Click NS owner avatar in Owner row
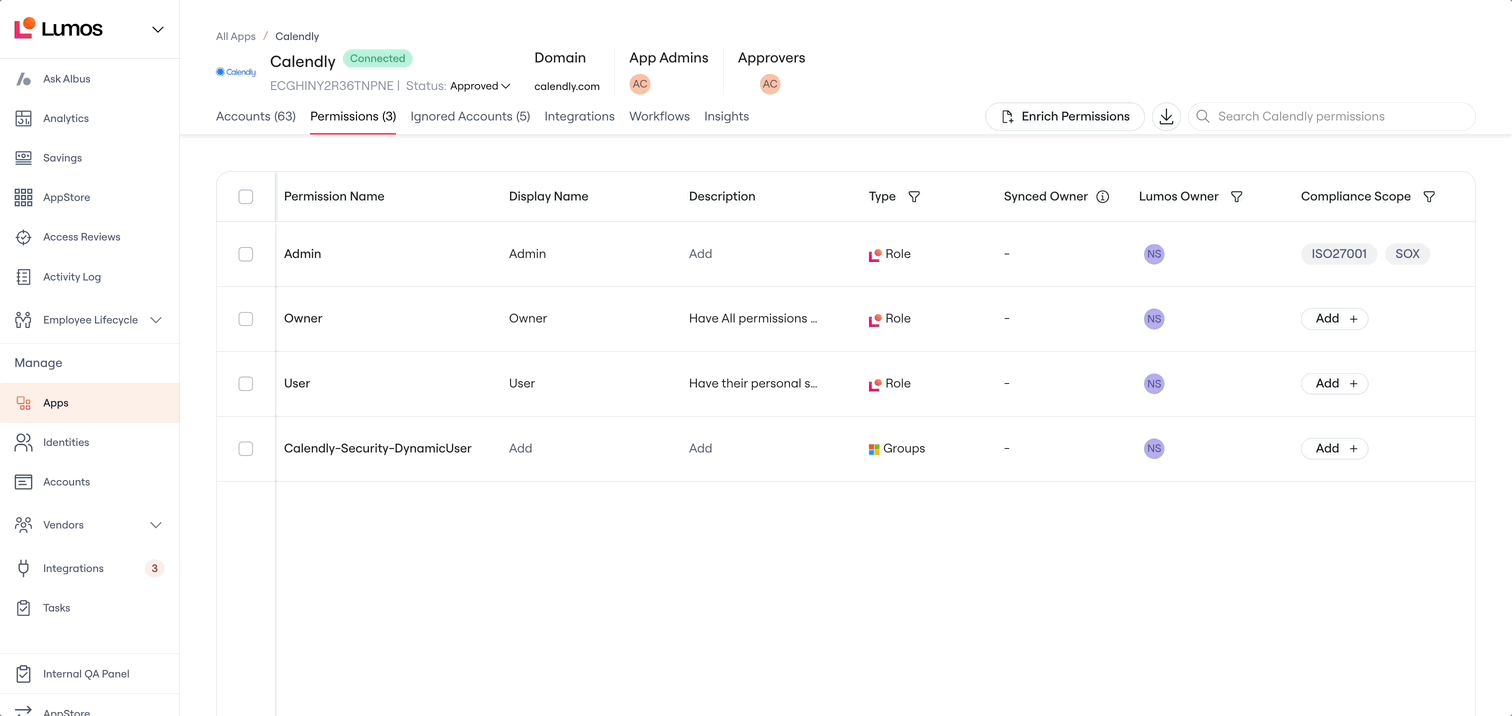Image resolution: width=1512 pixels, height=716 pixels. [1154, 319]
